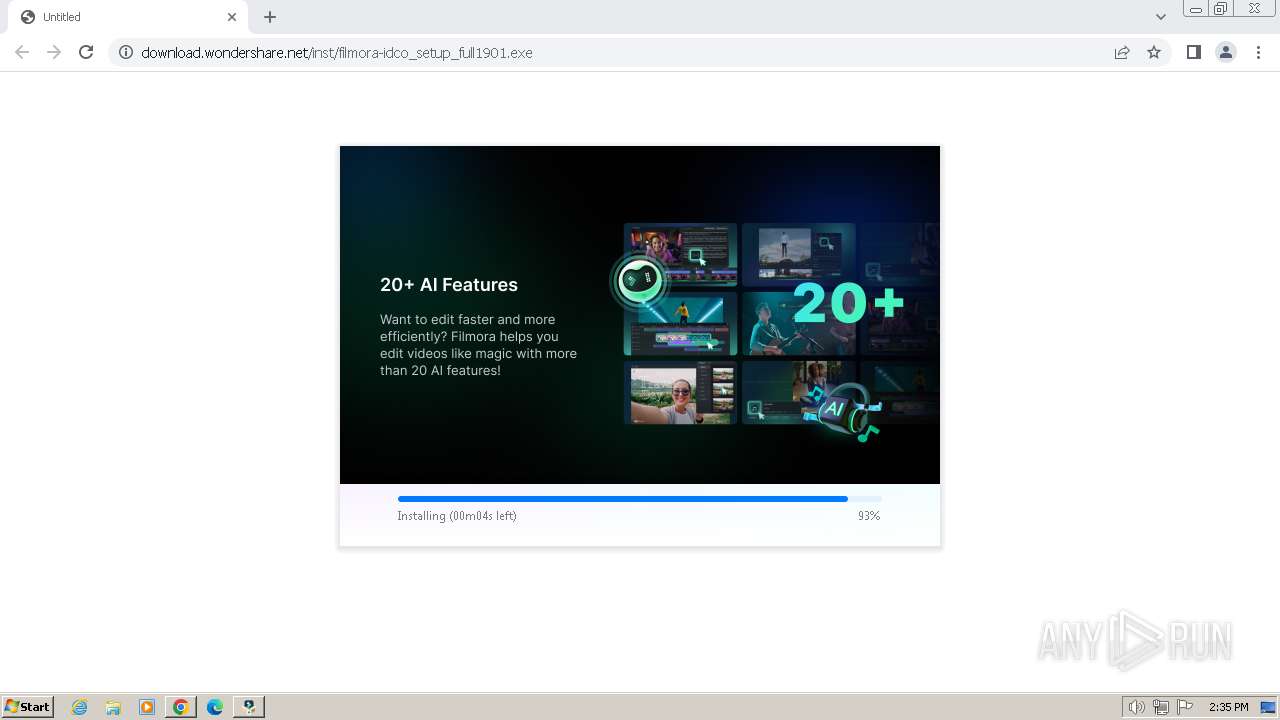
Task: Expand the tab search dropdown arrow
Action: [1160, 17]
